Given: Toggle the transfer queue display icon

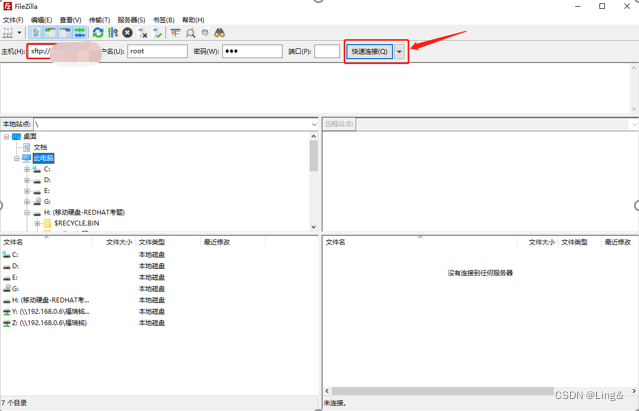Looking at the screenshot, I should coord(80,33).
